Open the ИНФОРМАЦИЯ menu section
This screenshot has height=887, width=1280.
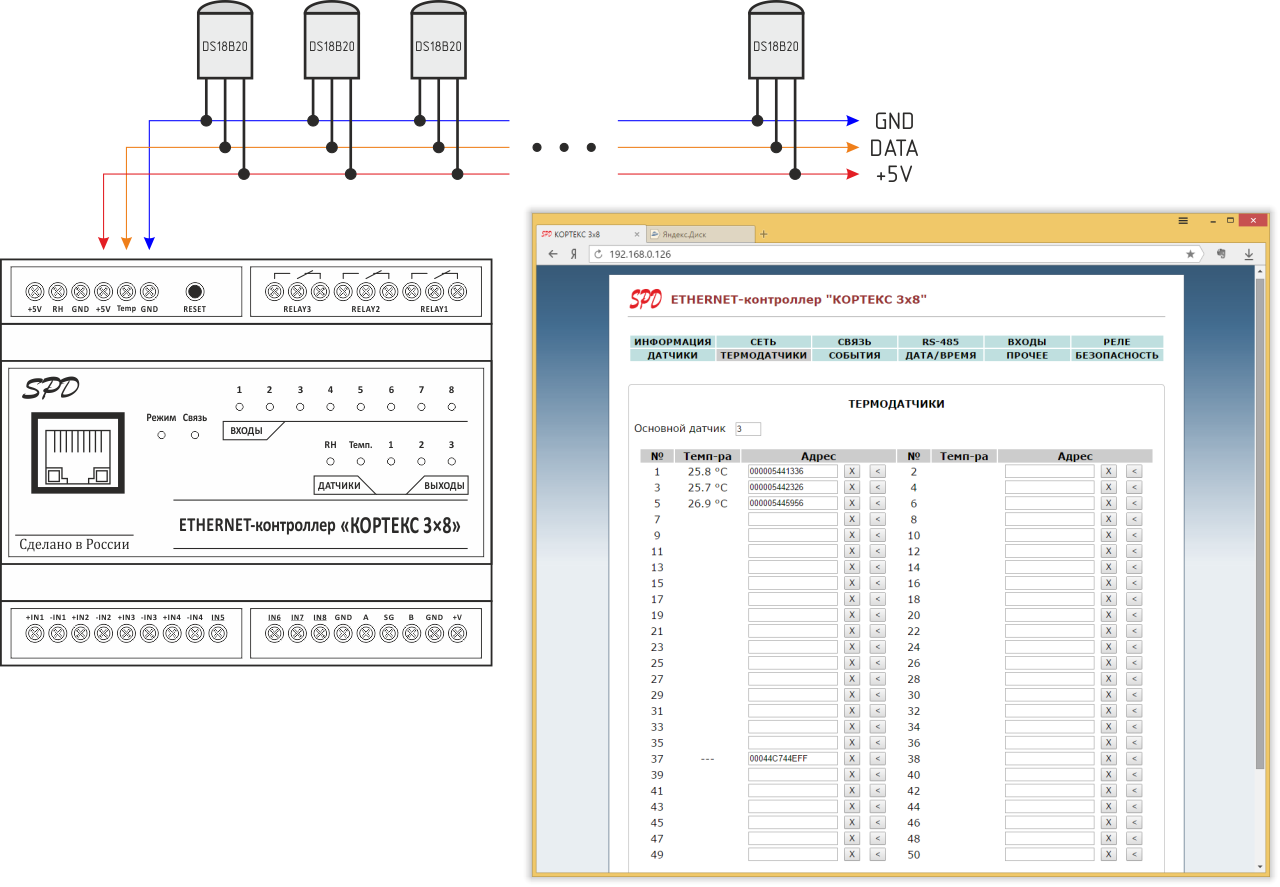(x=672, y=342)
